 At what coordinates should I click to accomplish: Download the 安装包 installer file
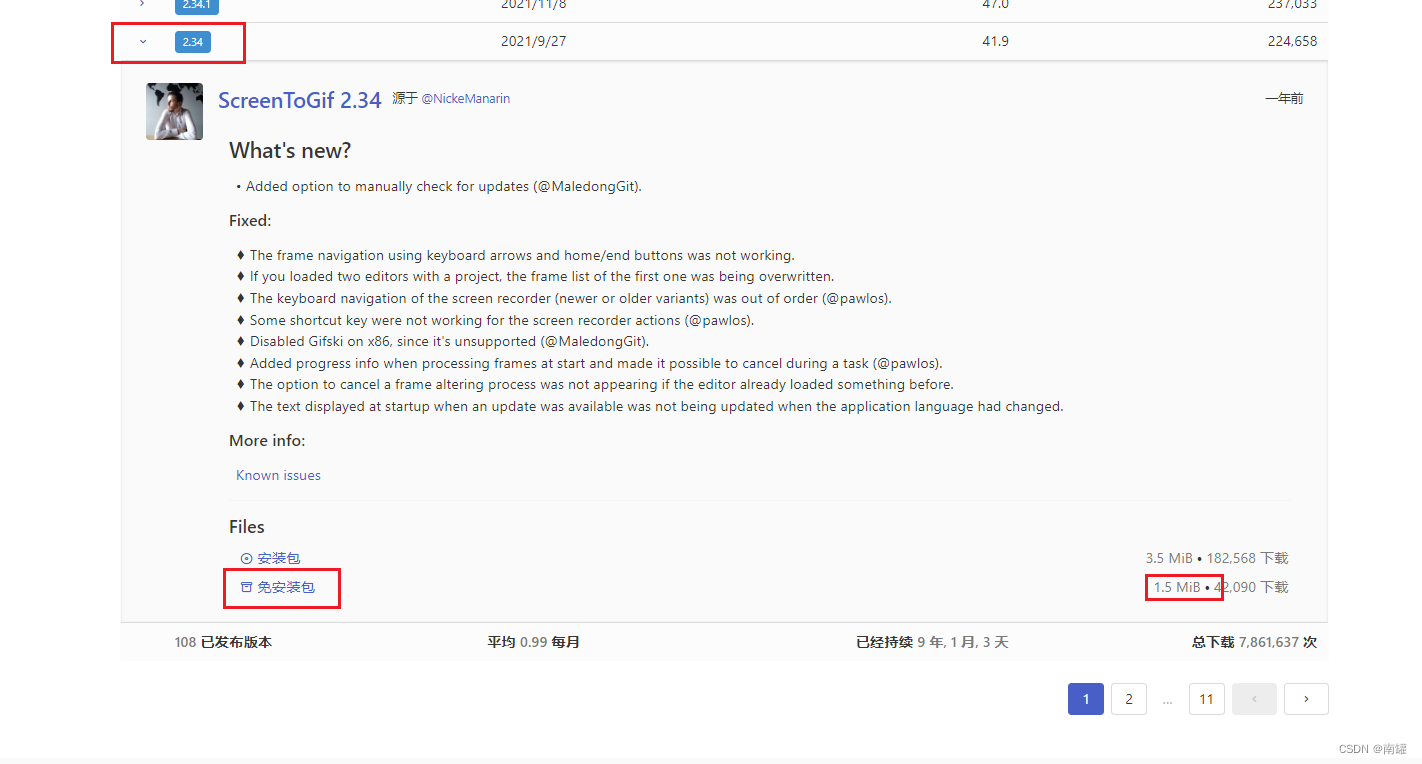[278, 558]
